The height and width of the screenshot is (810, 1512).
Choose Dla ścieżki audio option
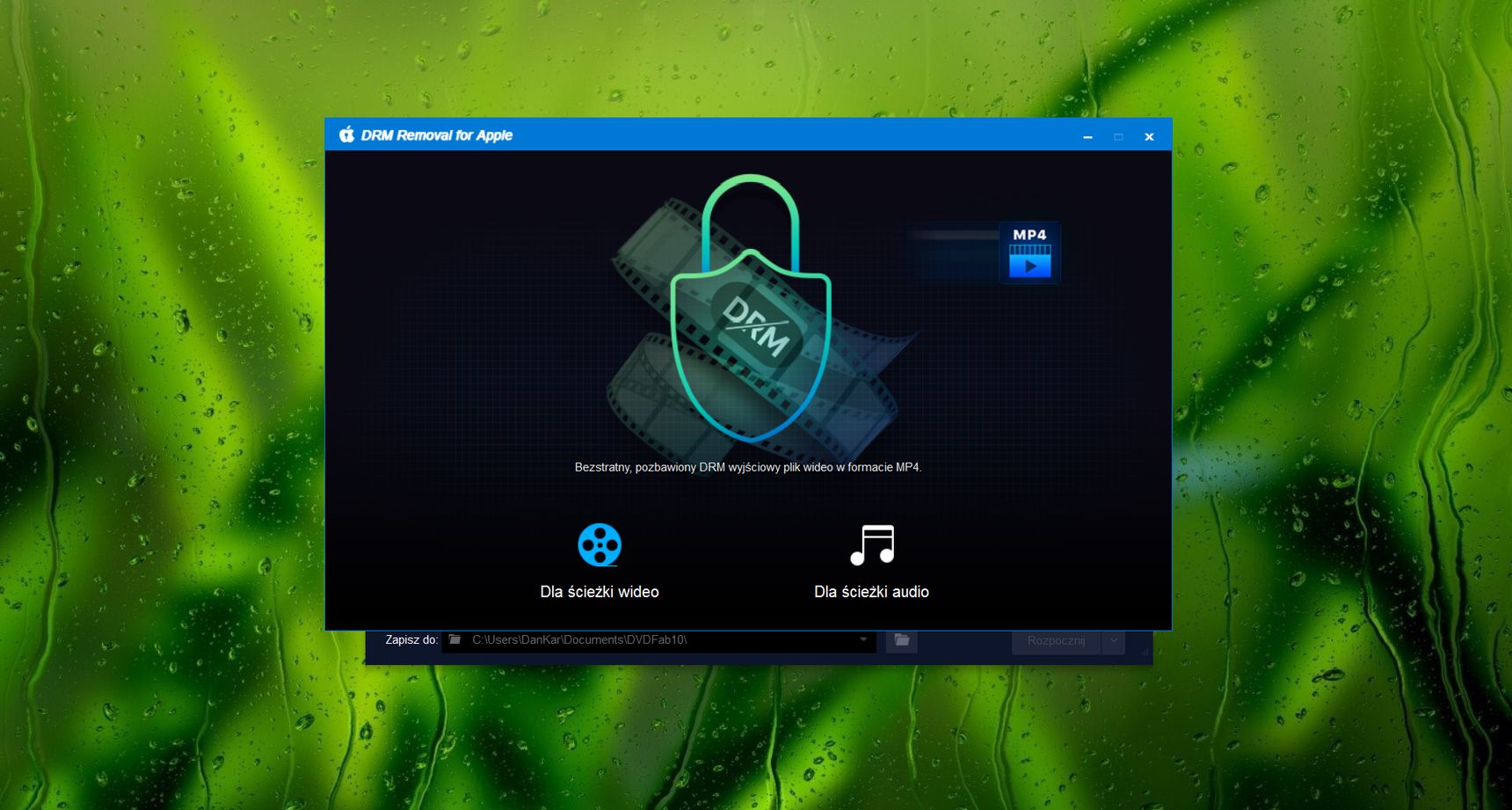(x=871, y=592)
